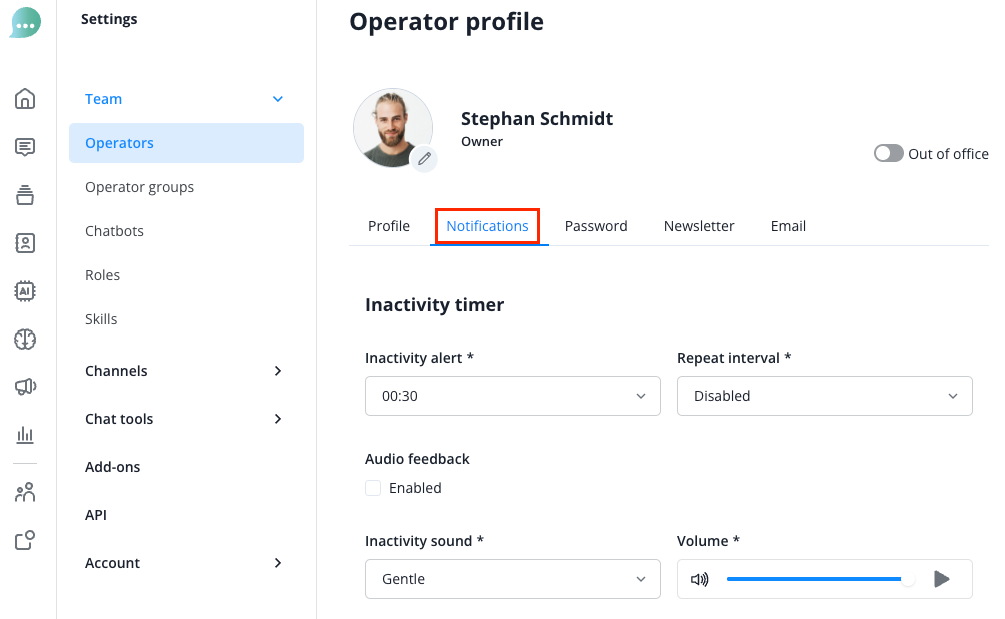
Task: Switch to the Password tab
Action: coord(596,226)
